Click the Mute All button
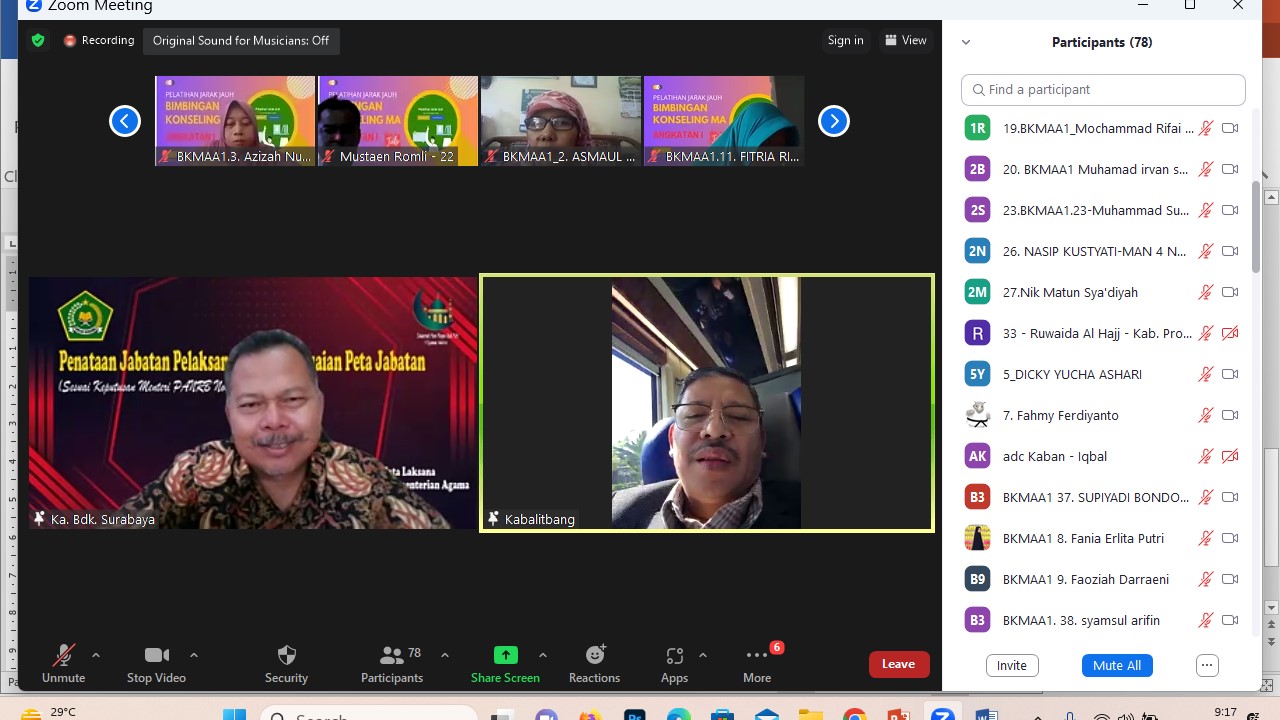This screenshot has height=720, width=1280. point(1117,666)
